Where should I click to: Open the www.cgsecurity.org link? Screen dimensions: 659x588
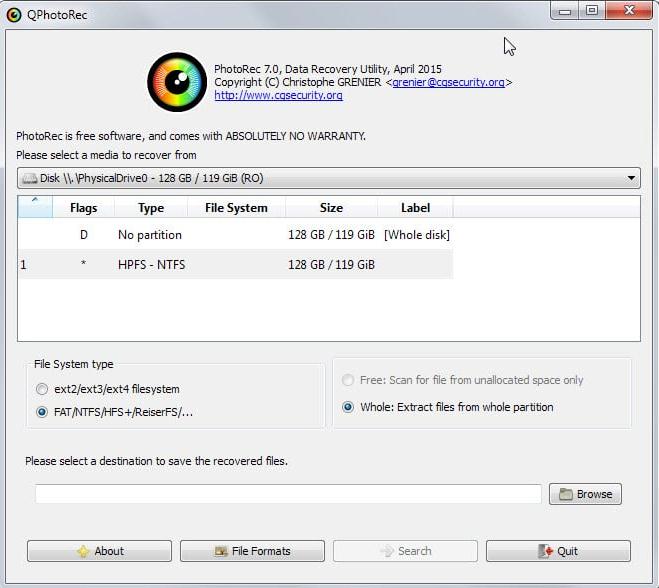click(x=278, y=96)
